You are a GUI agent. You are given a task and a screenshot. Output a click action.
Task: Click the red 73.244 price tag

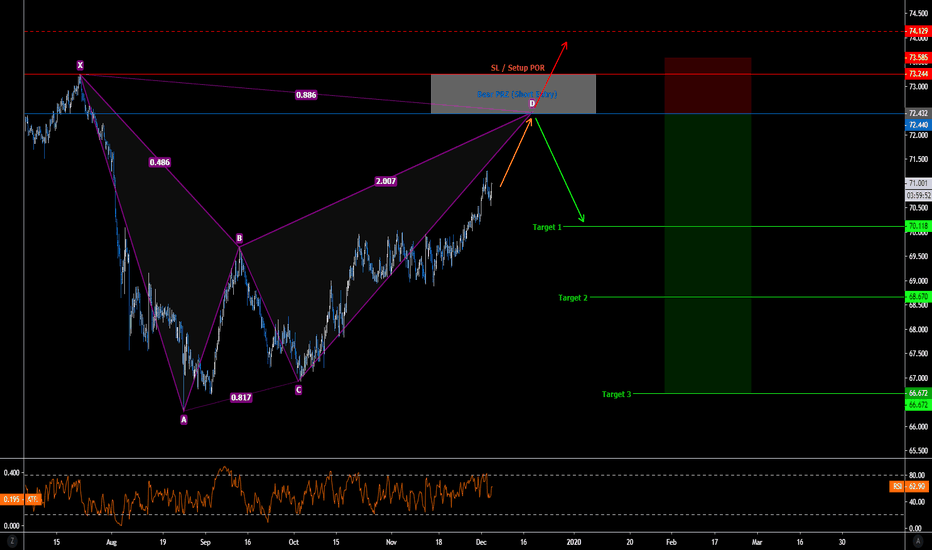917,74
